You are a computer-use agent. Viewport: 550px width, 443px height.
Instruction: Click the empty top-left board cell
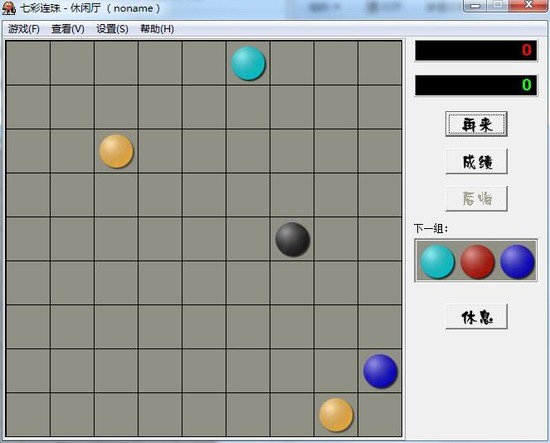point(28,63)
